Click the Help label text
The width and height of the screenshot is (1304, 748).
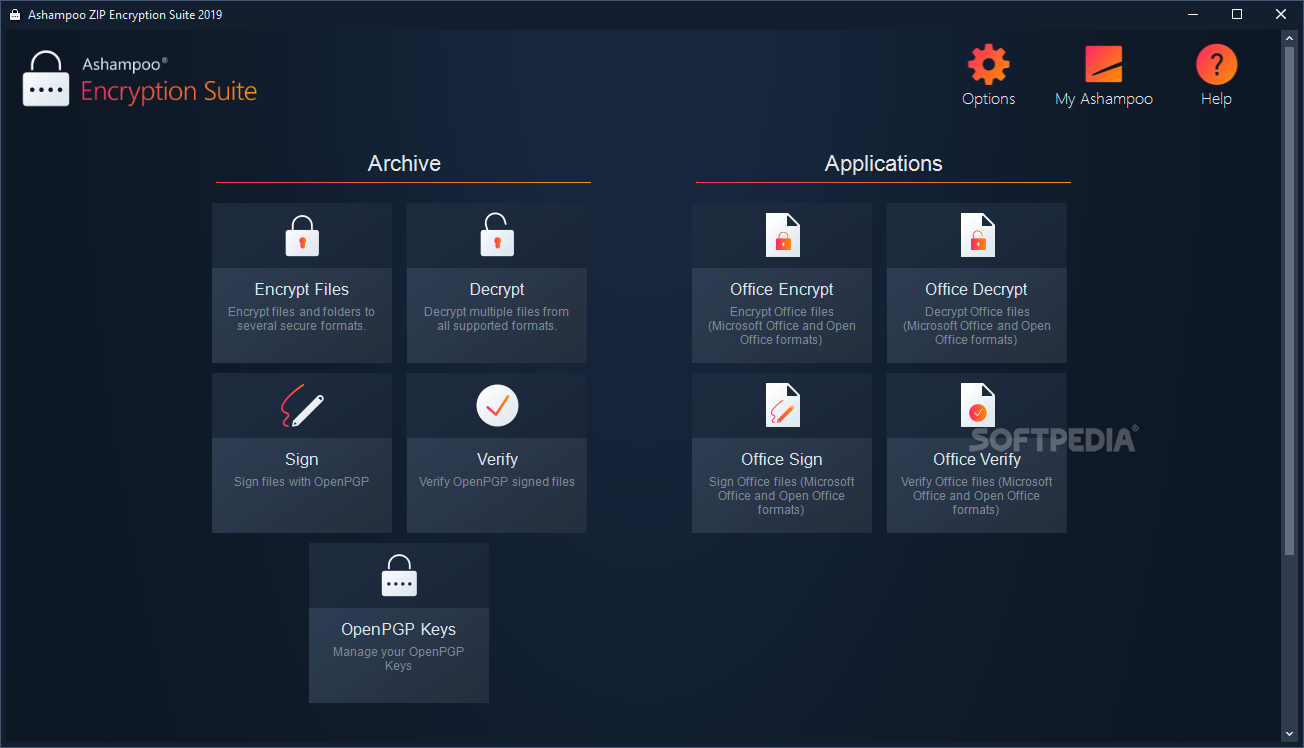tap(1216, 99)
